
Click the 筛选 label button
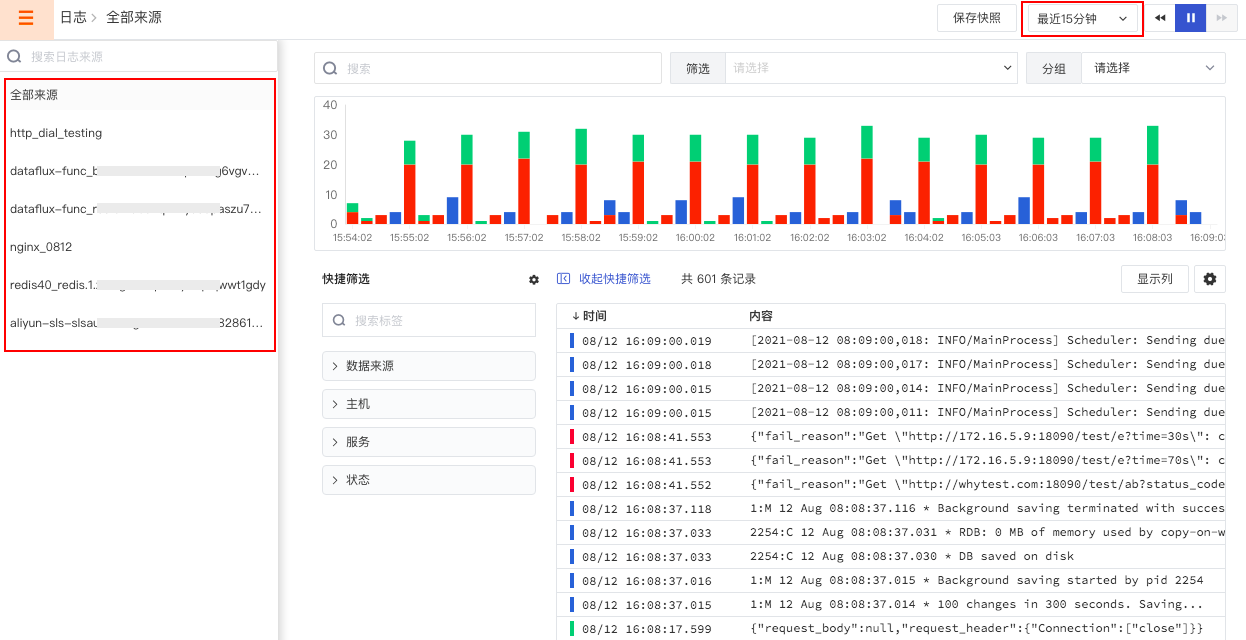click(698, 68)
